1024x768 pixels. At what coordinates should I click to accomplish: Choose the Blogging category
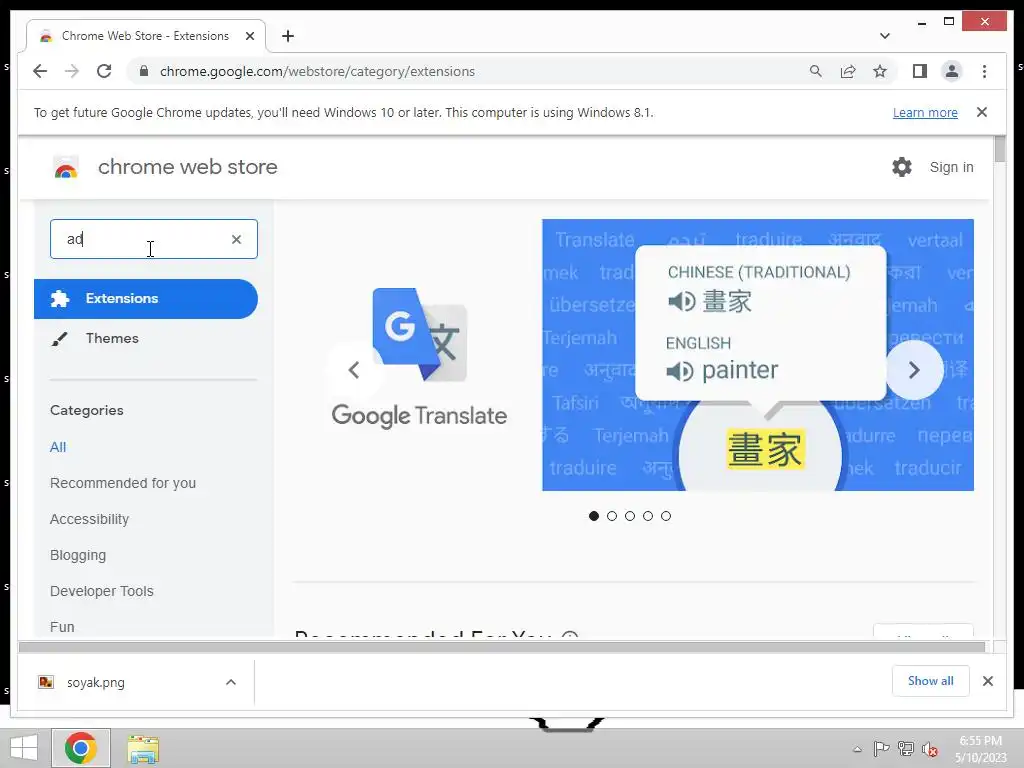(x=78, y=555)
